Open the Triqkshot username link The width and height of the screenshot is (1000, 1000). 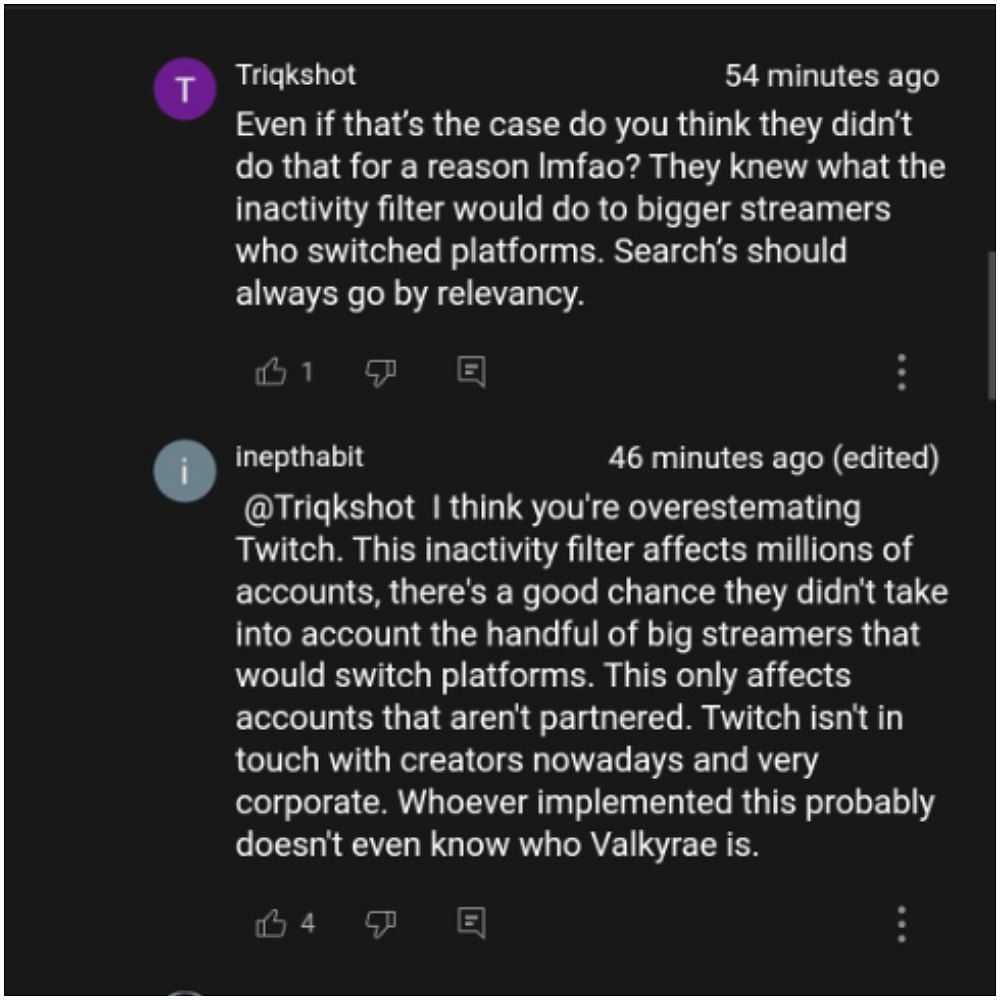[295, 75]
